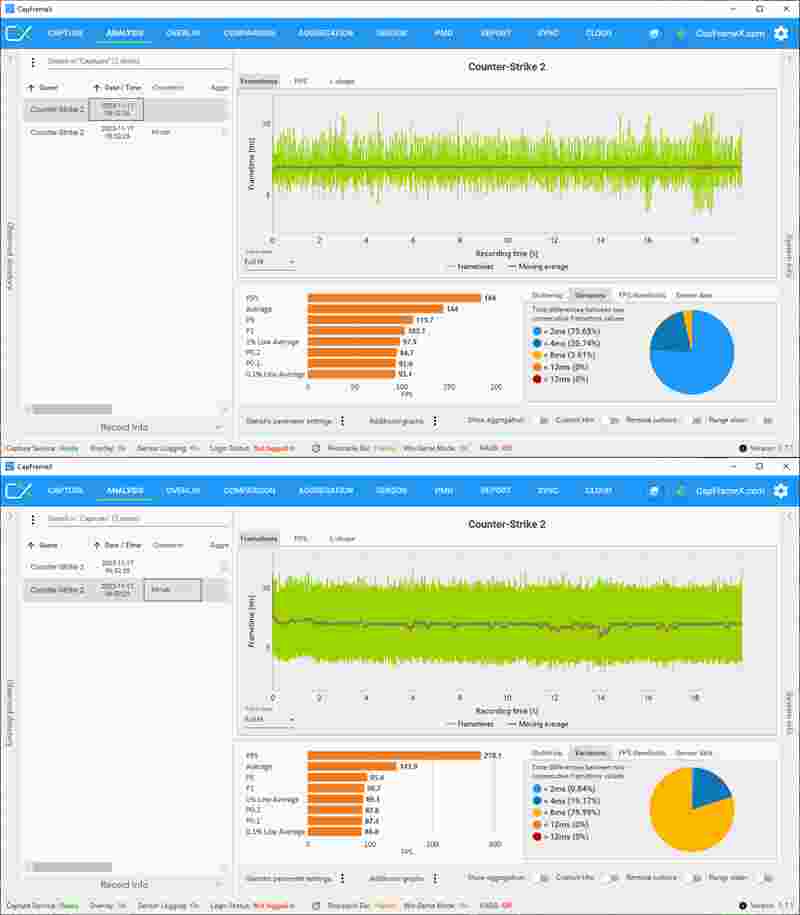Click the camera icon in lower window header
This screenshot has height=915, width=800.
(654, 491)
